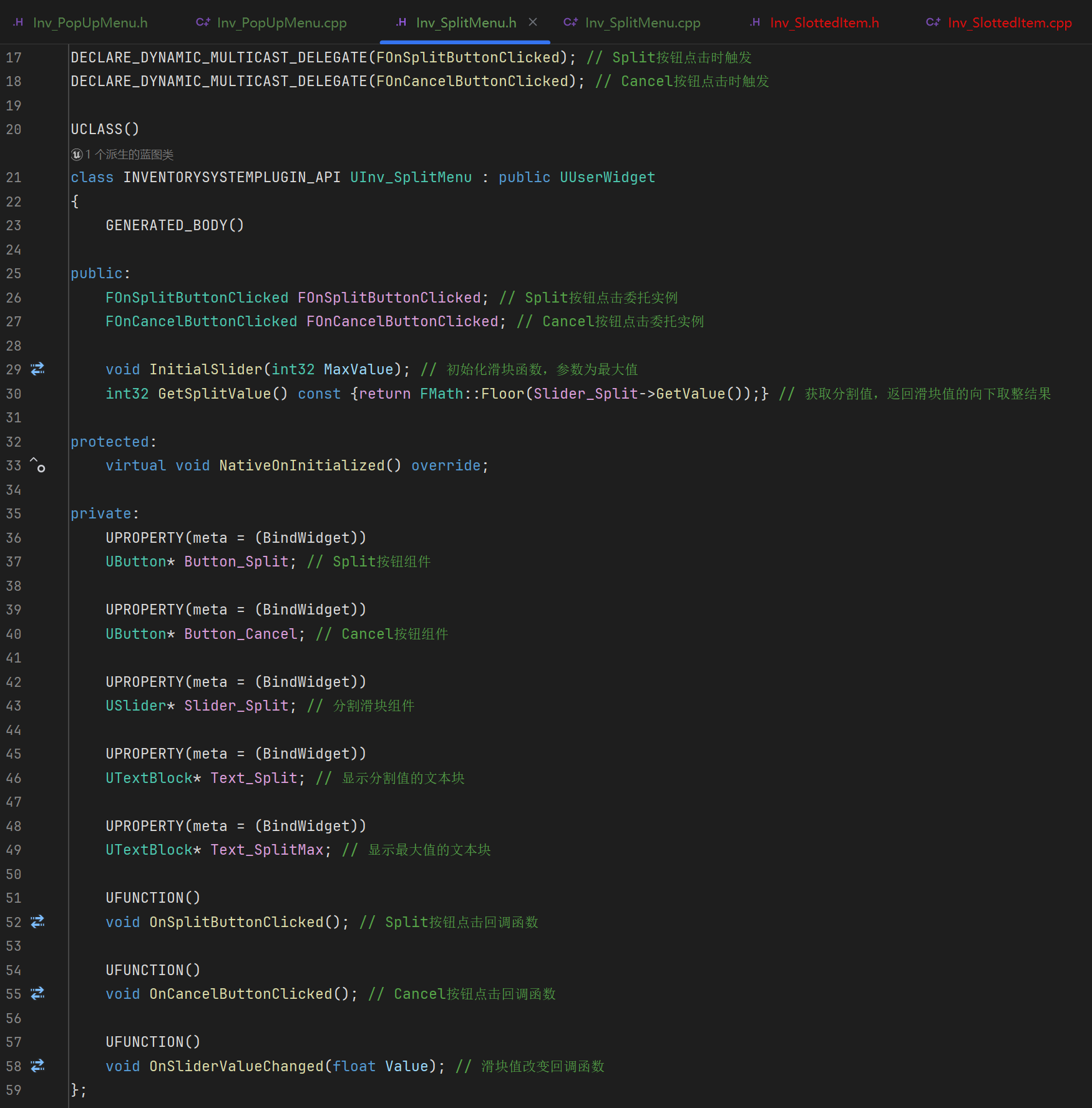The height and width of the screenshot is (1108, 1092).
Task: Click the comment '分割滑块组件'
Action: tap(374, 706)
